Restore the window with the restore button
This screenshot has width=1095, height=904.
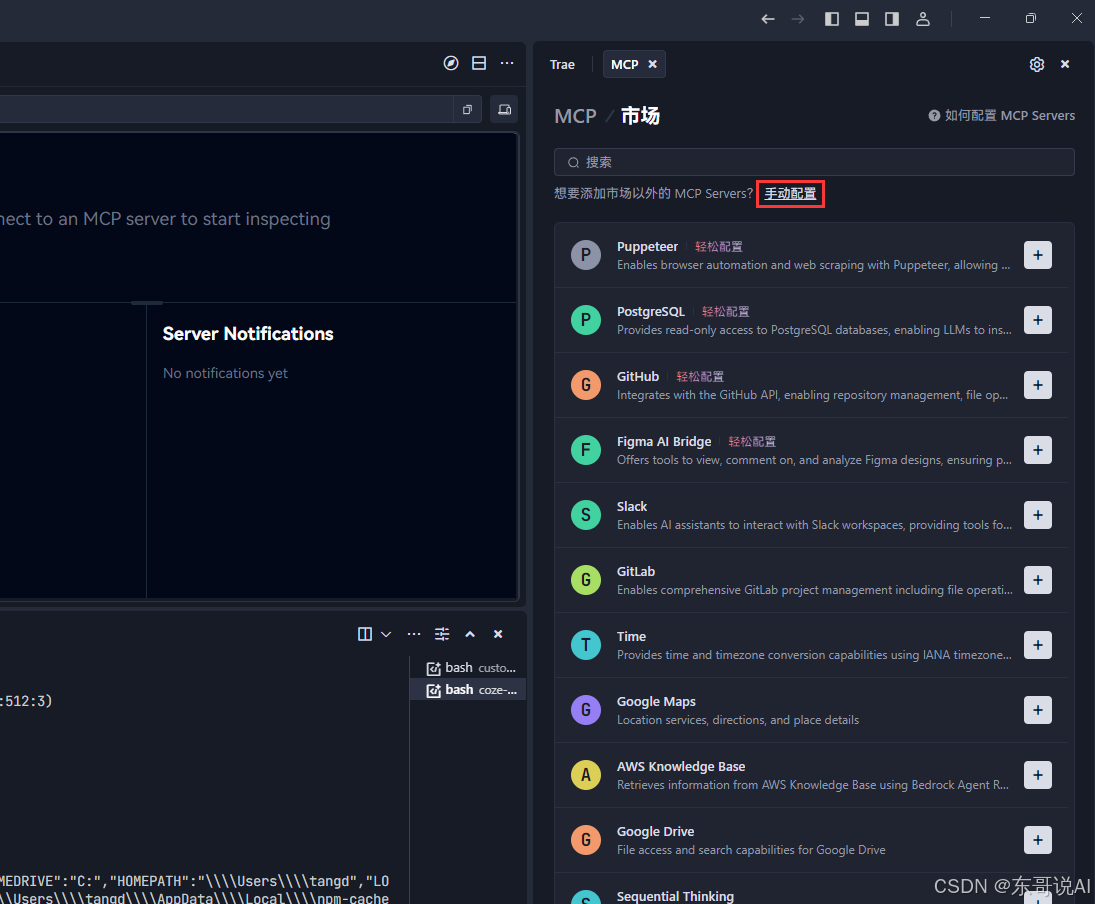1031,19
